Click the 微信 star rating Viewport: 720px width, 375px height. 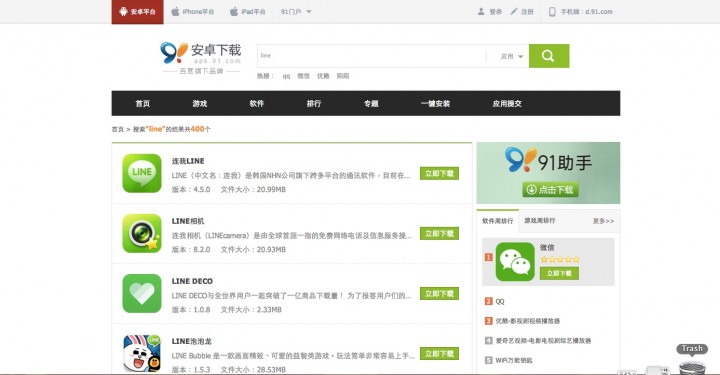pos(560,260)
